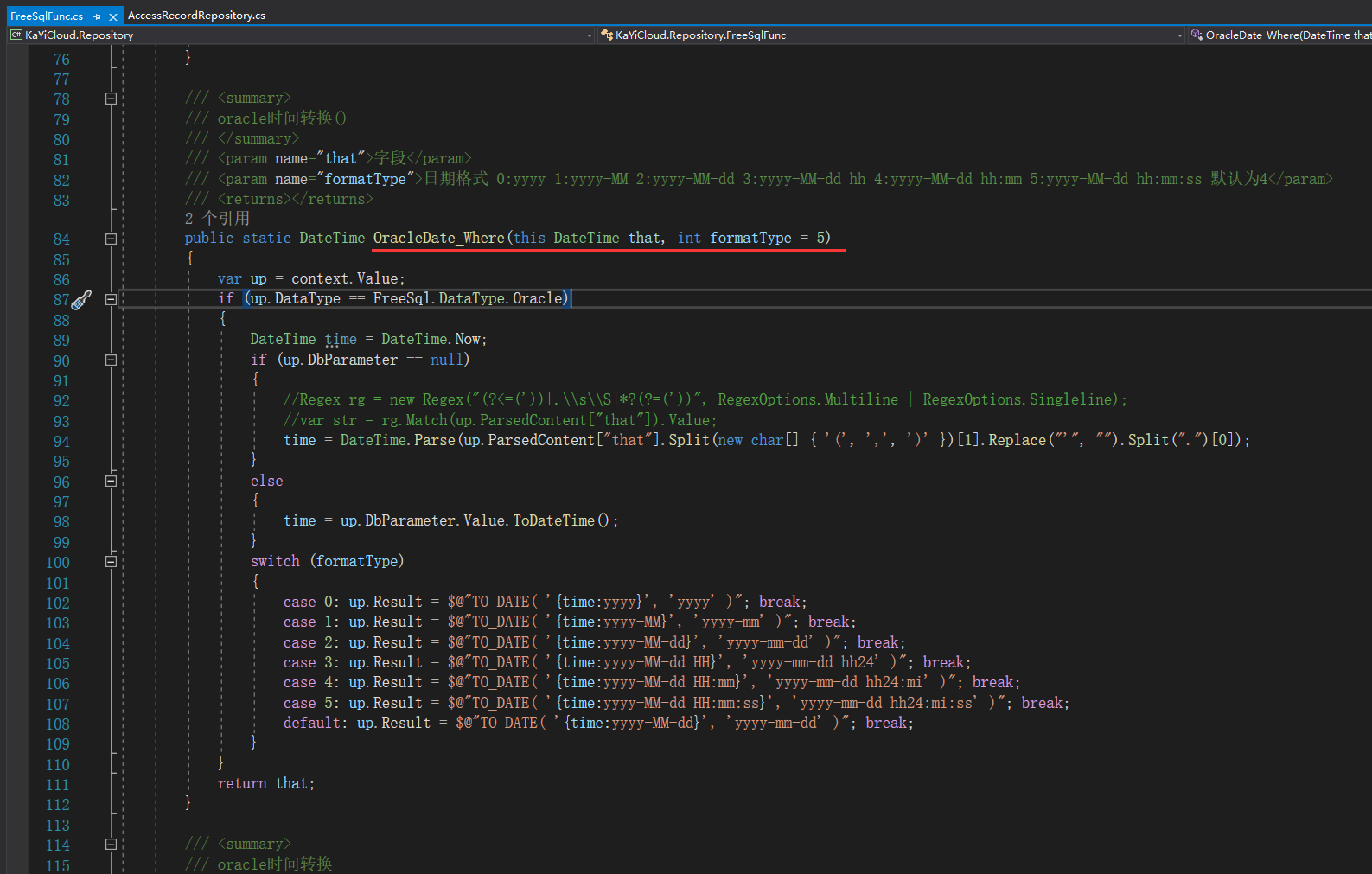The width and height of the screenshot is (1372, 874).
Task: Collapse the switch block at line 100
Action: tap(111, 561)
